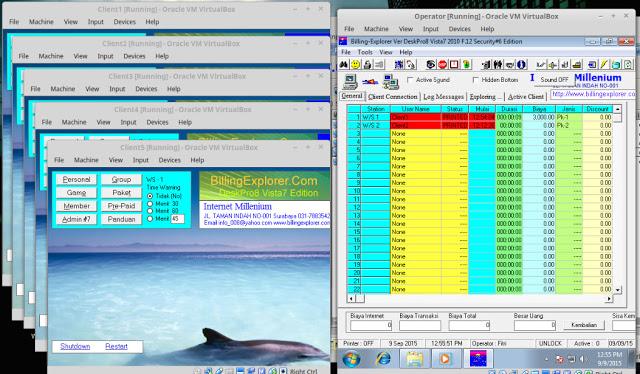The image size is (640, 374).
Task: Open the Exploring tab
Action: tap(485, 97)
